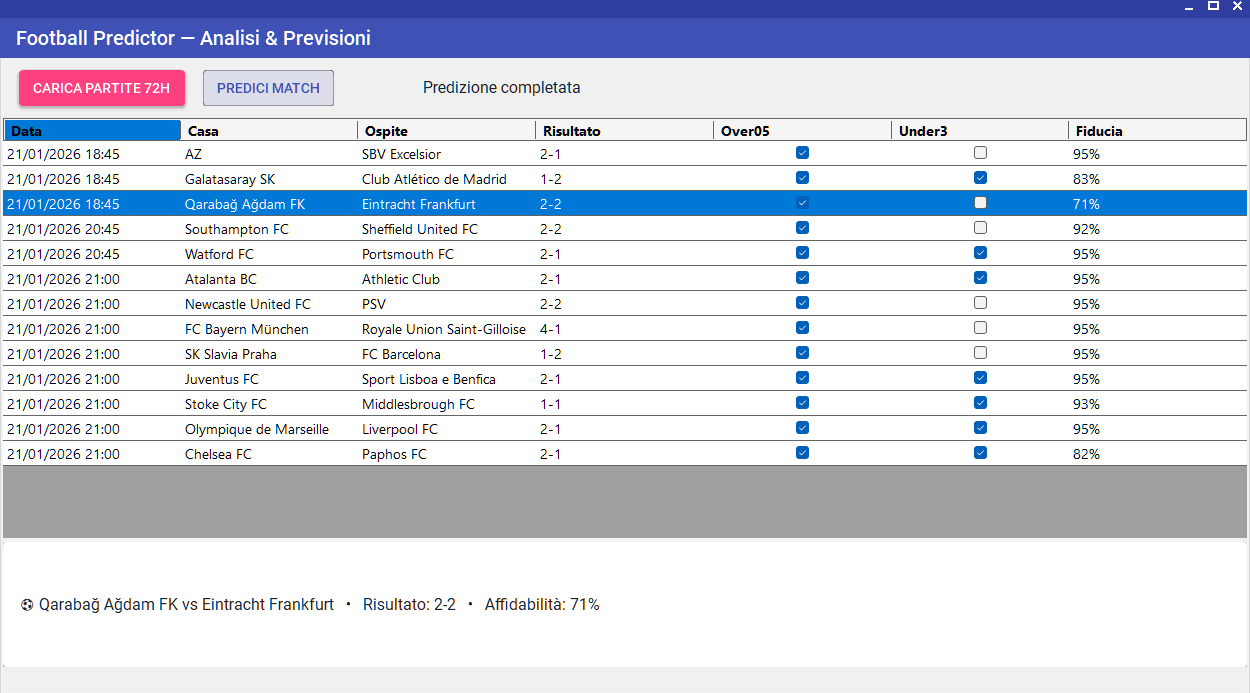This screenshot has height=693, width=1250.
Task: Toggle Under3 checkbox for Olympique de Marseille row
Action: click(980, 428)
